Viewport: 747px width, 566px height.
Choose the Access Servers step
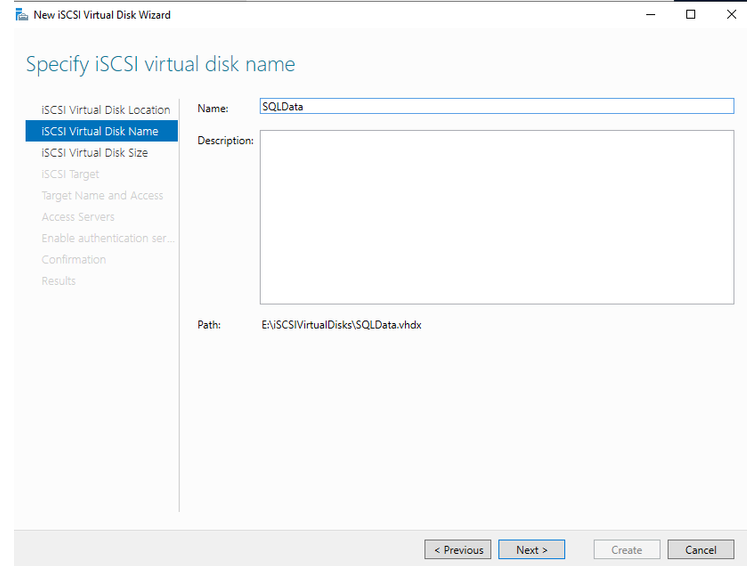(x=78, y=217)
